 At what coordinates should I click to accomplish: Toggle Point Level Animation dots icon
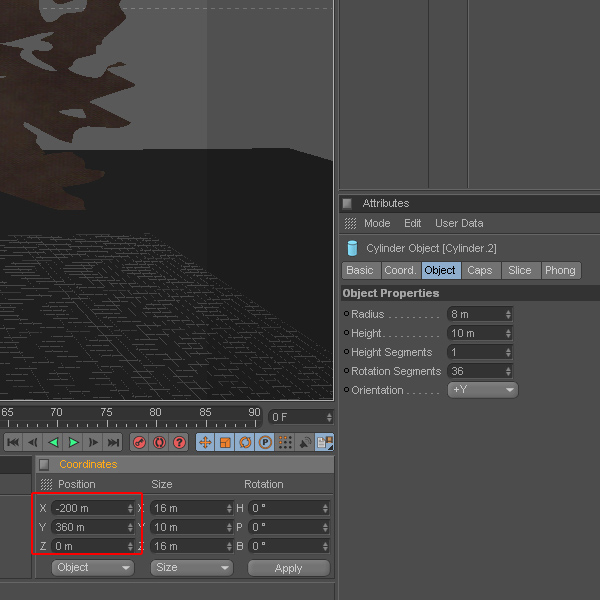[285, 442]
